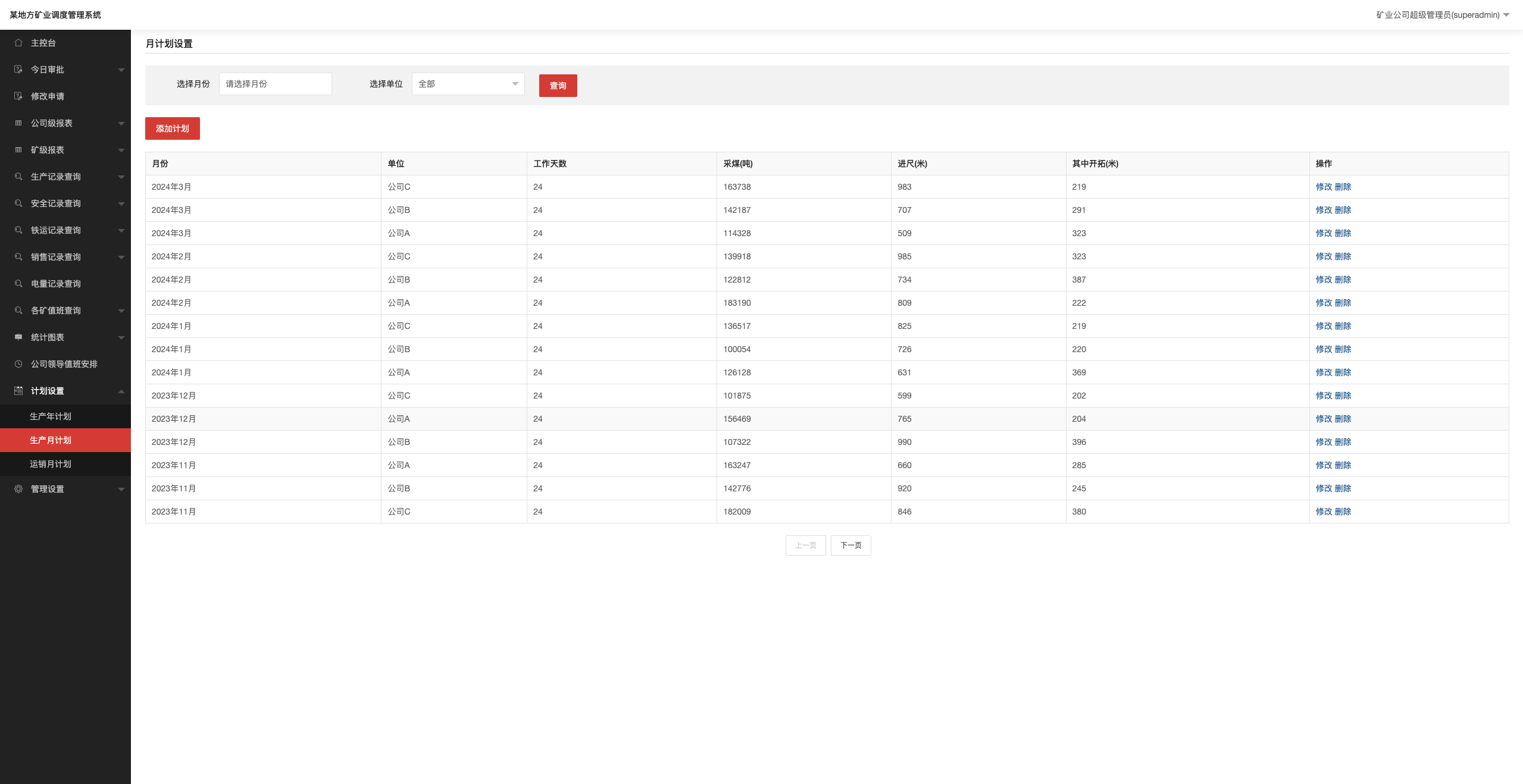Image resolution: width=1523 pixels, height=784 pixels.
Task: Click the search icon beside 安全记录查询
Action: point(18,203)
